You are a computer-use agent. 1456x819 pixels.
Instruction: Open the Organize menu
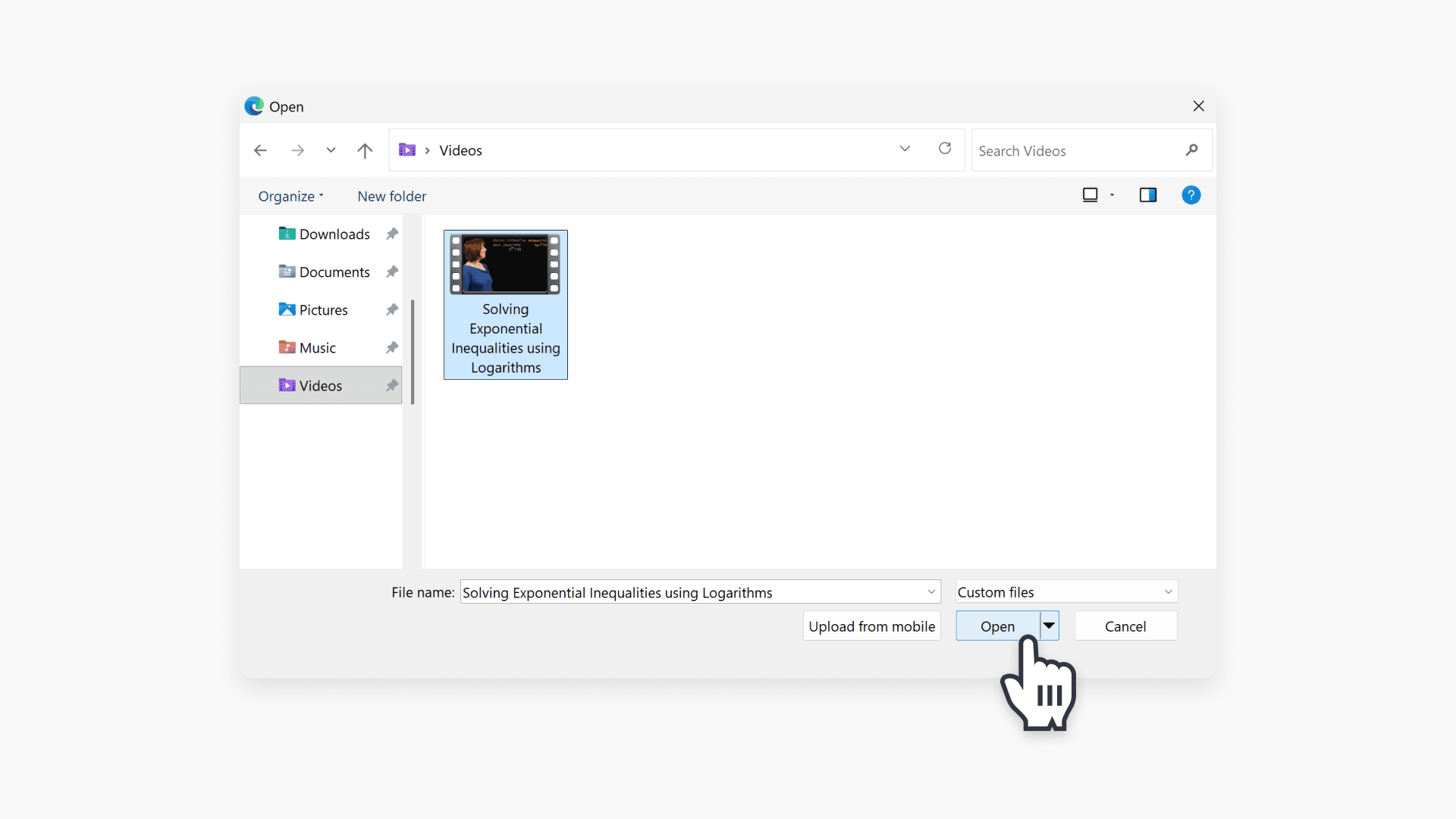click(x=290, y=196)
